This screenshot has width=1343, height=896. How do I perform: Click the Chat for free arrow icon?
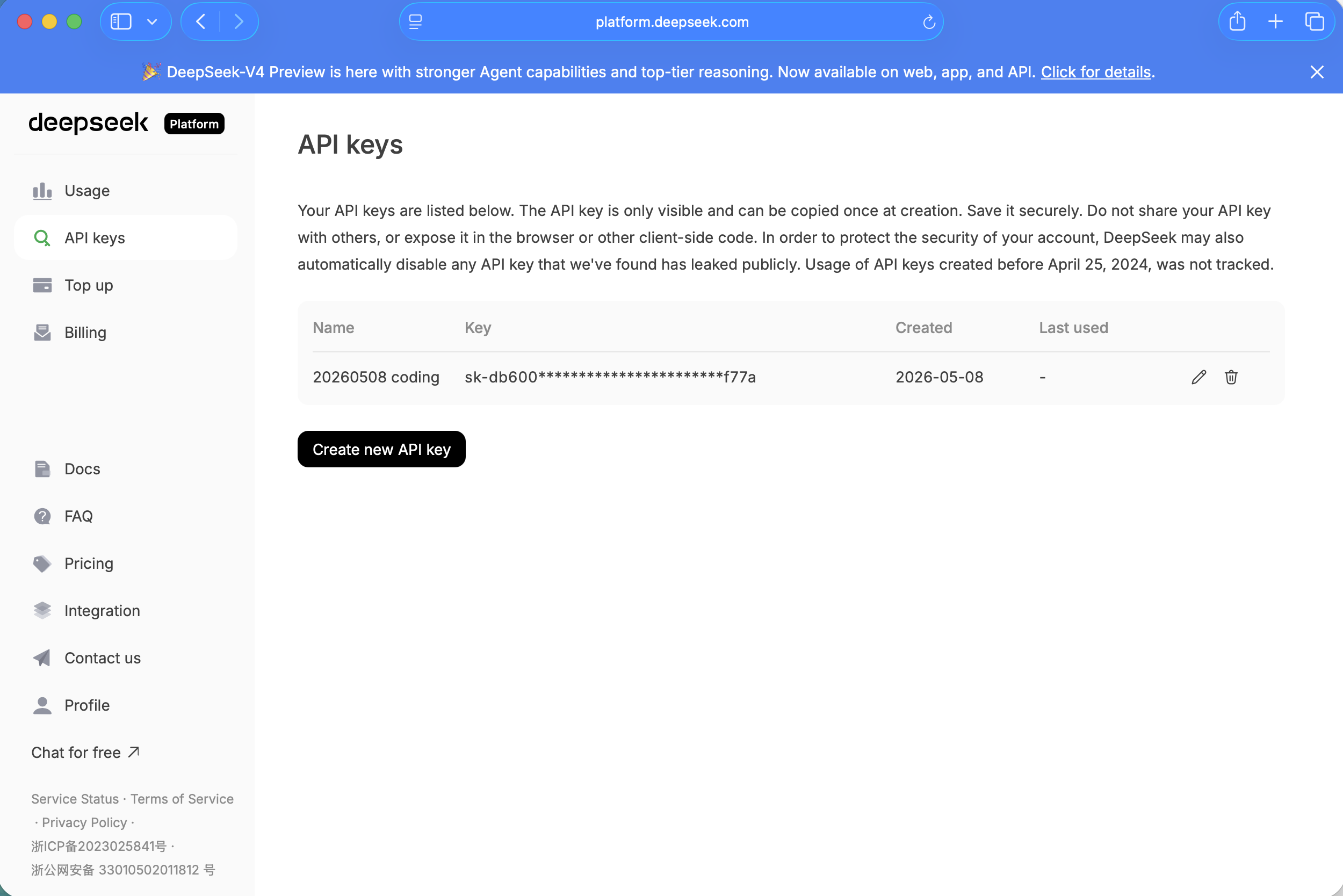point(134,752)
